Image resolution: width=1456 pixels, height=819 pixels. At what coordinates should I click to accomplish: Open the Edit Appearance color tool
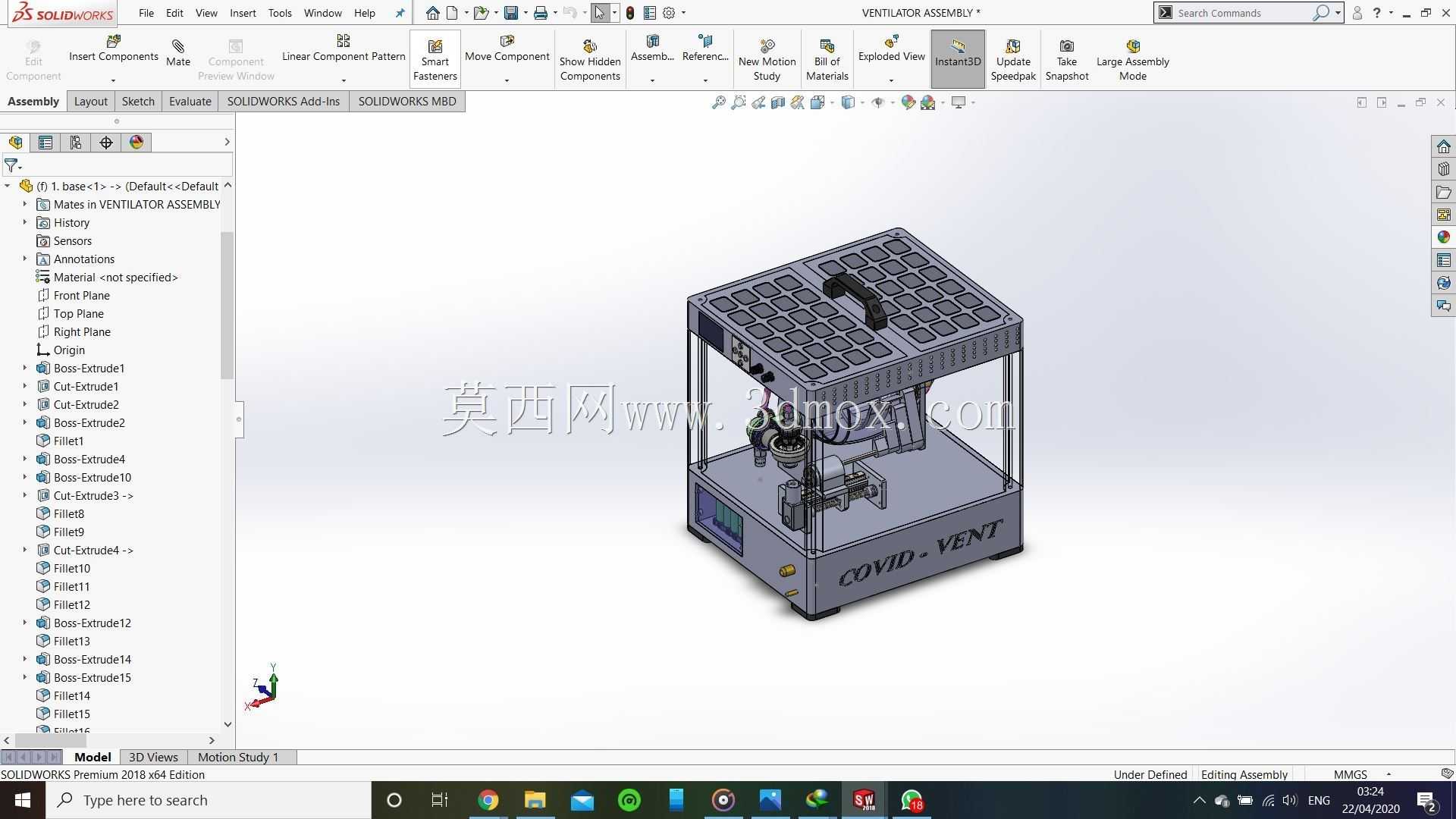pyautogui.click(x=908, y=102)
